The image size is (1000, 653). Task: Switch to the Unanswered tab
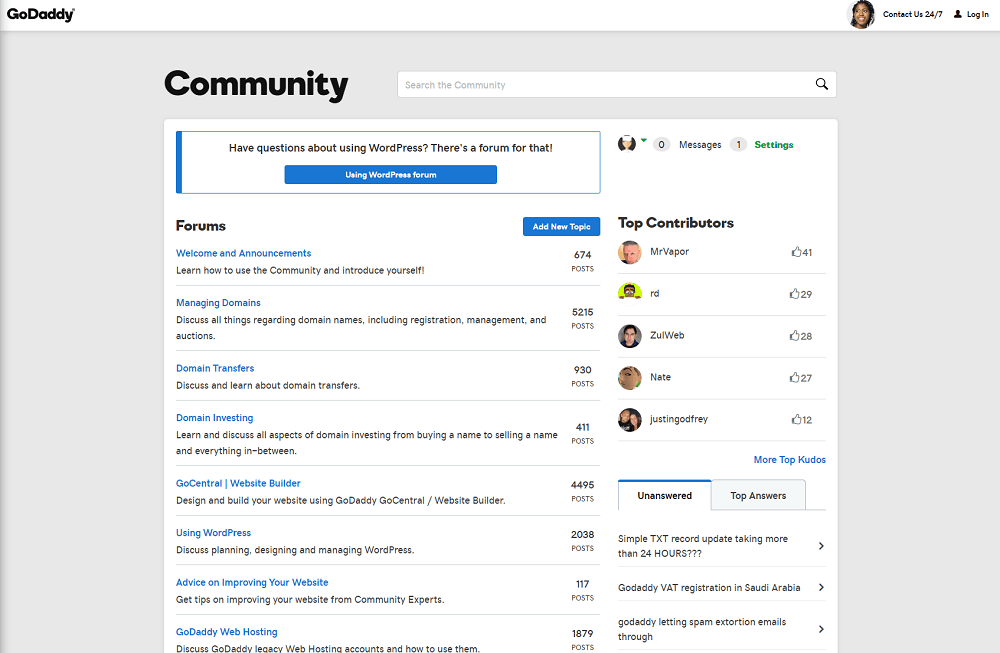tap(665, 495)
